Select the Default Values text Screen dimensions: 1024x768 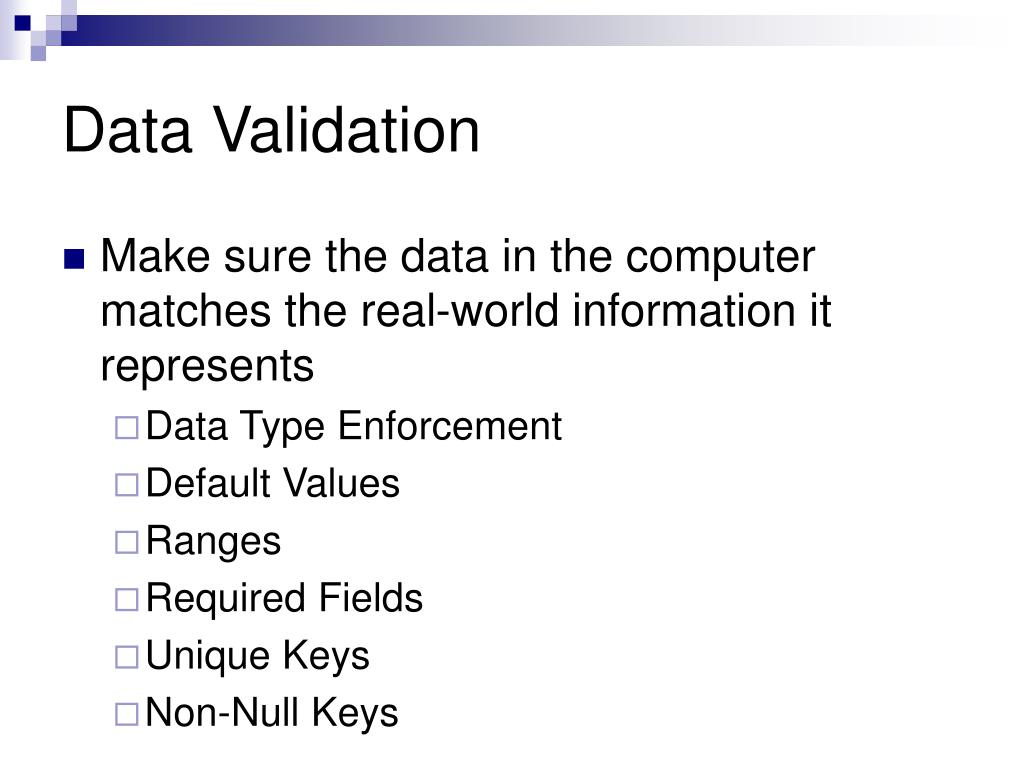pyautogui.click(x=272, y=483)
